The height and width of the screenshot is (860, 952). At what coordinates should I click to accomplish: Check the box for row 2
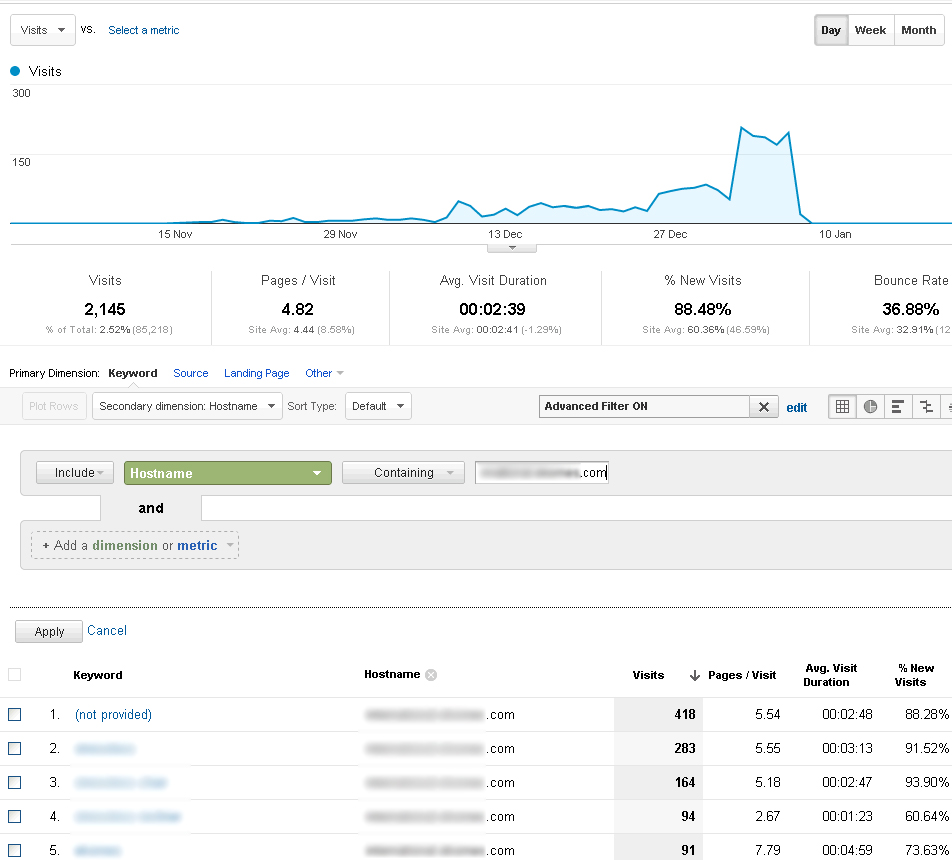[x=15, y=748]
